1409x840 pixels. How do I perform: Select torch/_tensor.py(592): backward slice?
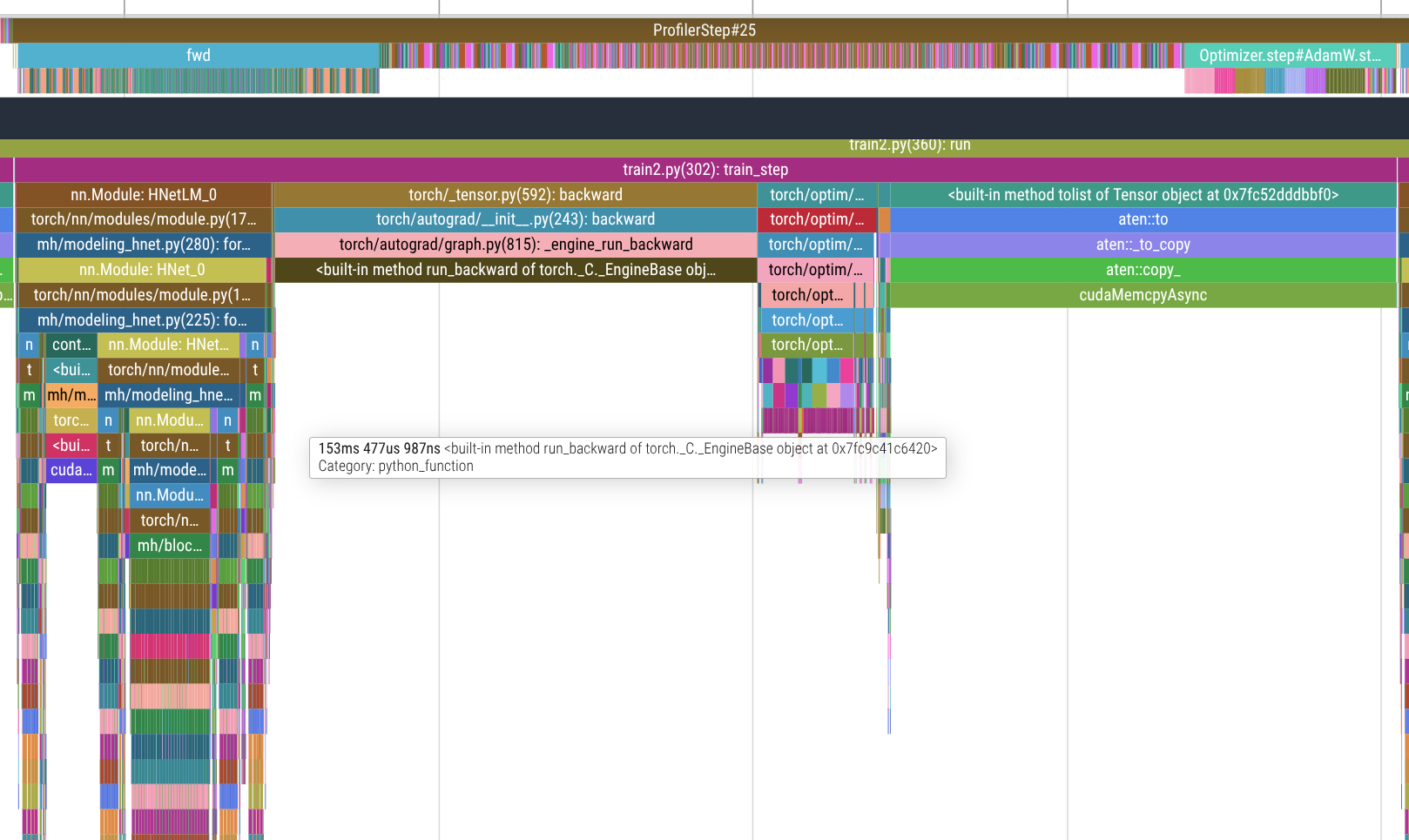click(515, 195)
